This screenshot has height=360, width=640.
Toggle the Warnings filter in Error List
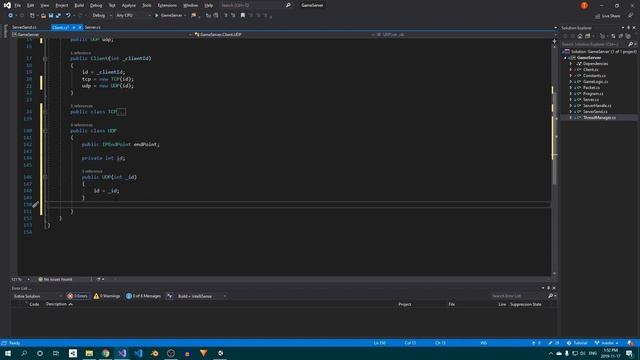click(107, 296)
